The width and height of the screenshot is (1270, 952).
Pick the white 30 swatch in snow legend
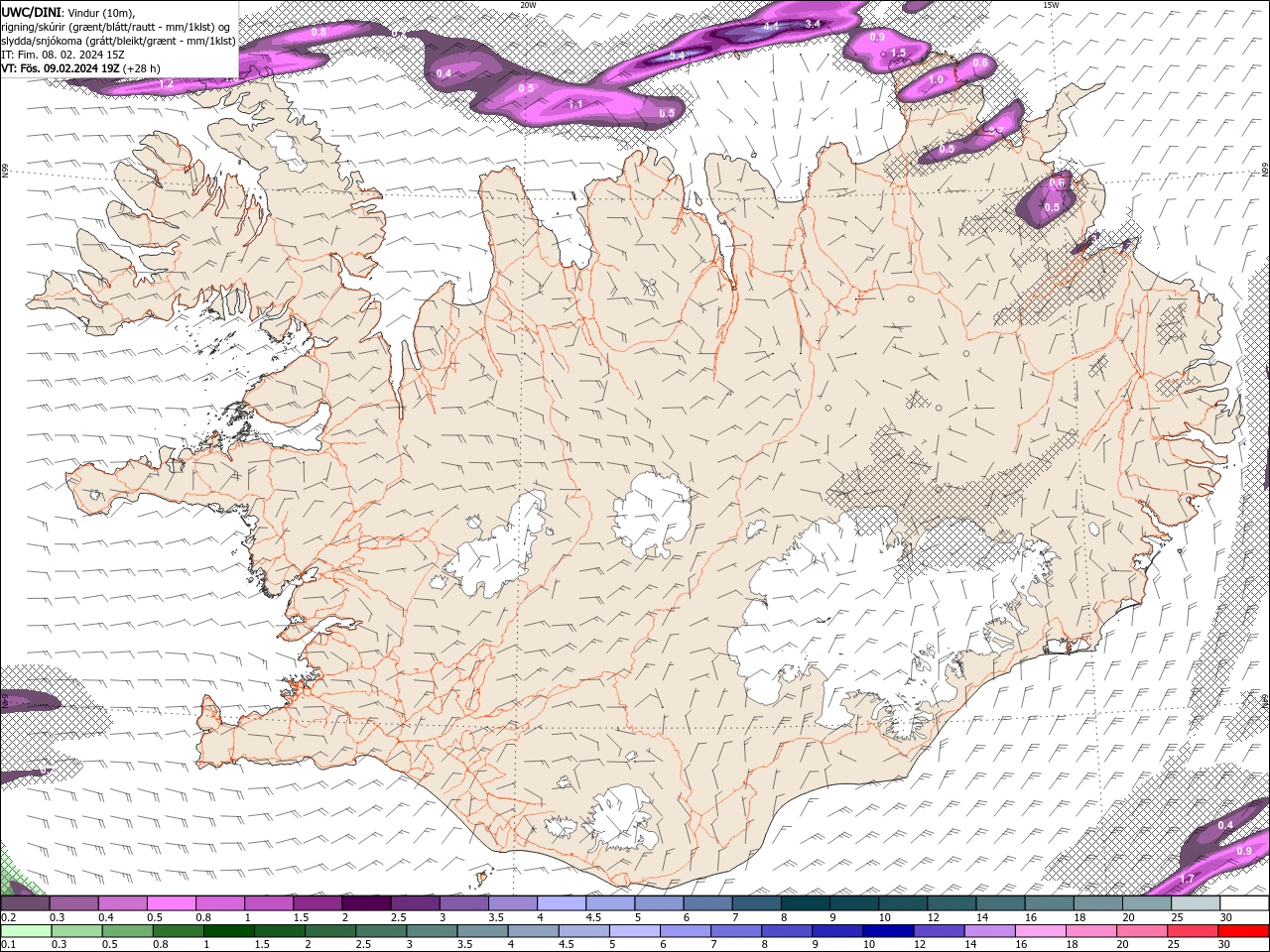coord(1244,903)
